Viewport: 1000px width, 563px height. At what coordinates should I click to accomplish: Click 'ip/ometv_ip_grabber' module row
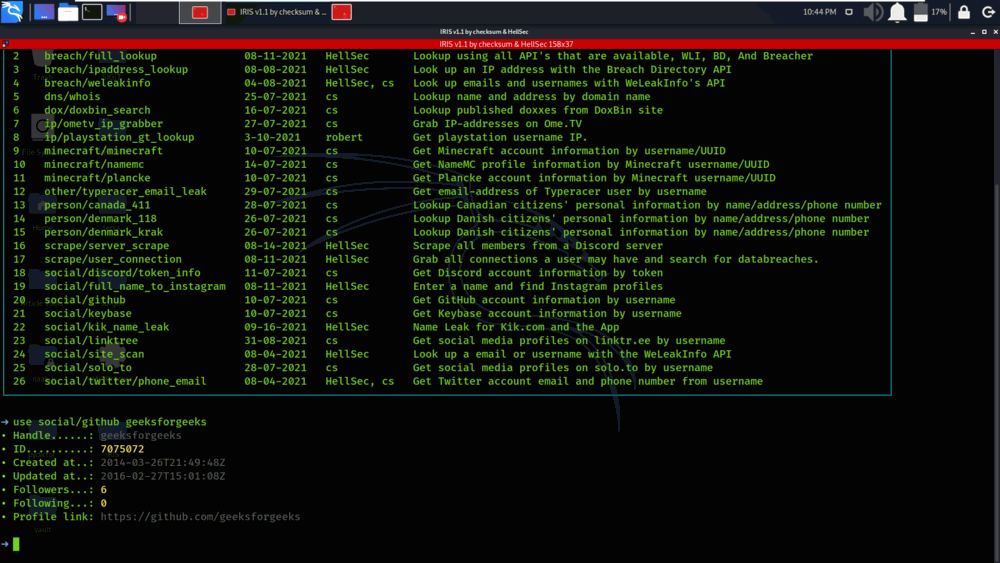103,124
